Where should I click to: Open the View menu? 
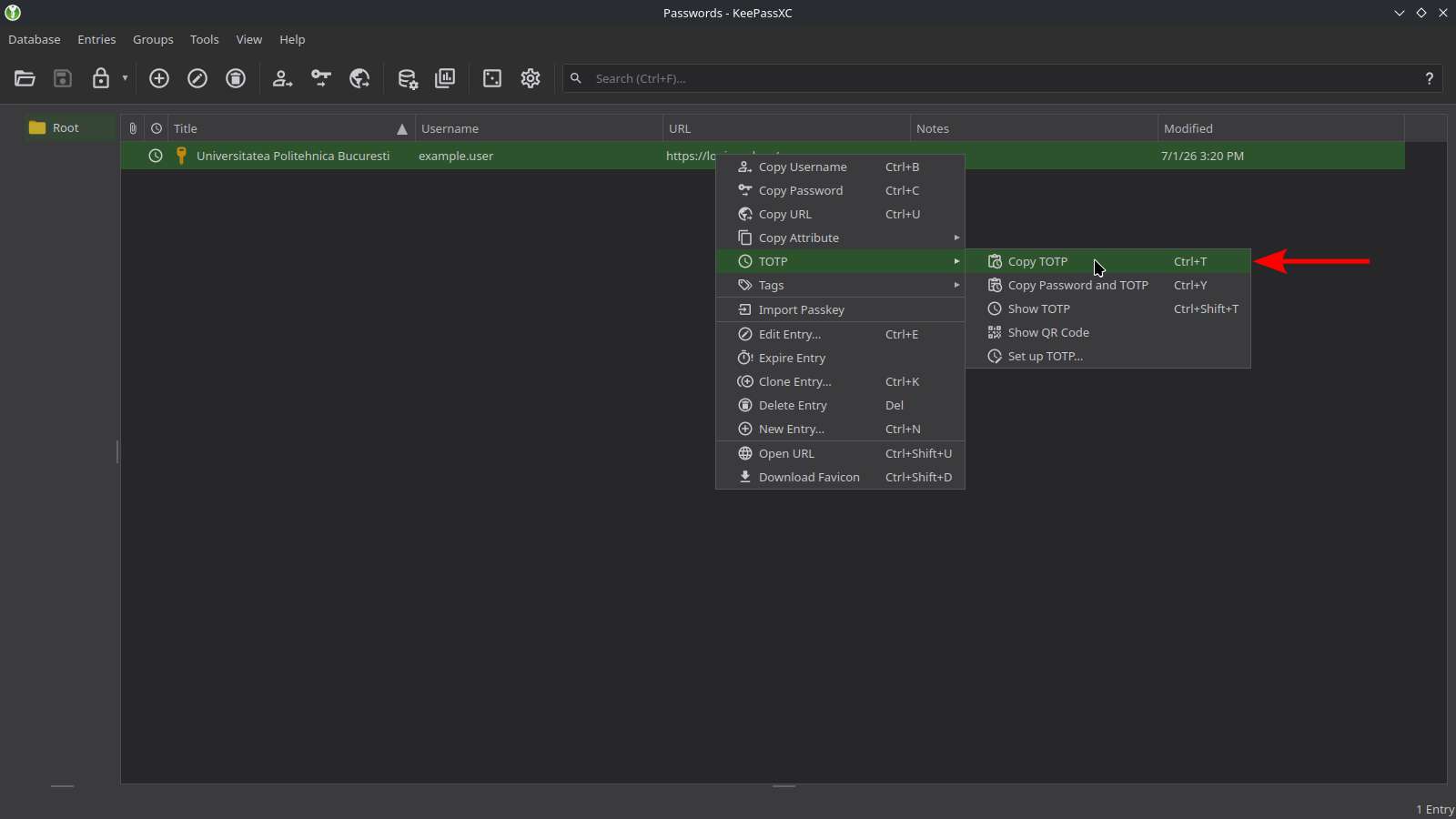(249, 39)
